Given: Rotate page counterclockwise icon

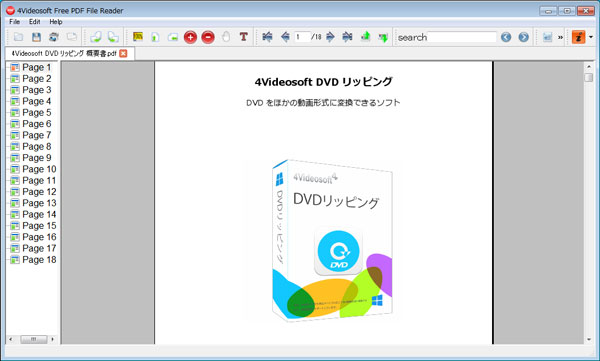Looking at the screenshot, I should click(95, 37).
